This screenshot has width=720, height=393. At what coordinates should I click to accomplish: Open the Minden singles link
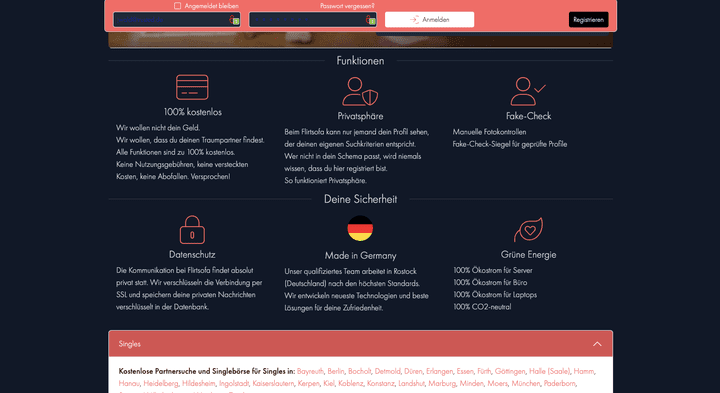pos(472,383)
